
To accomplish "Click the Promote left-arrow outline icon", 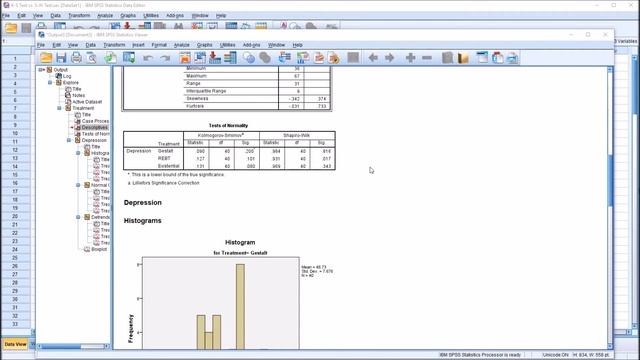I will (373, 58).
